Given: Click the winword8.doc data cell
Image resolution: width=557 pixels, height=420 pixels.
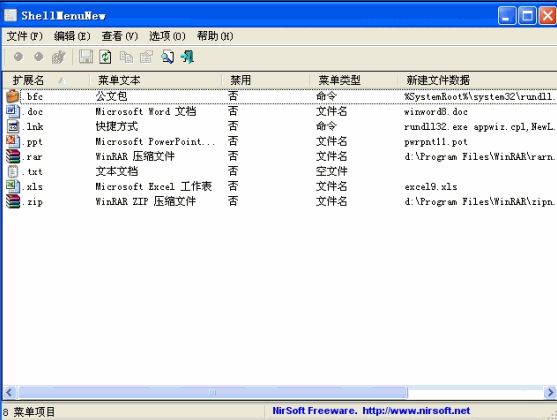Looking at the screenshot, I should [x=436, y=112].
